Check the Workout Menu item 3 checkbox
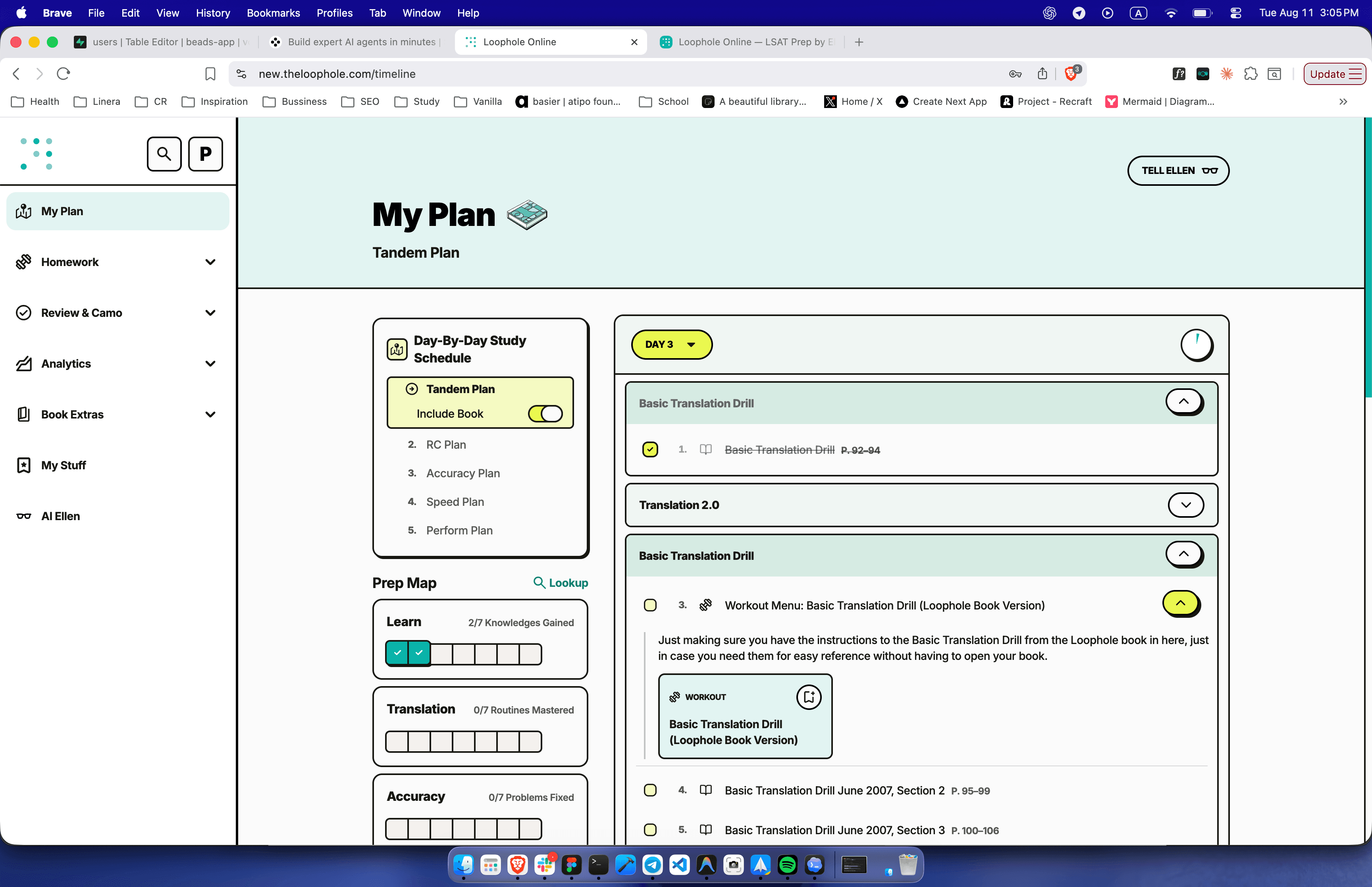This screenshot has width=1372, height=887. click(x=650, y=605)
